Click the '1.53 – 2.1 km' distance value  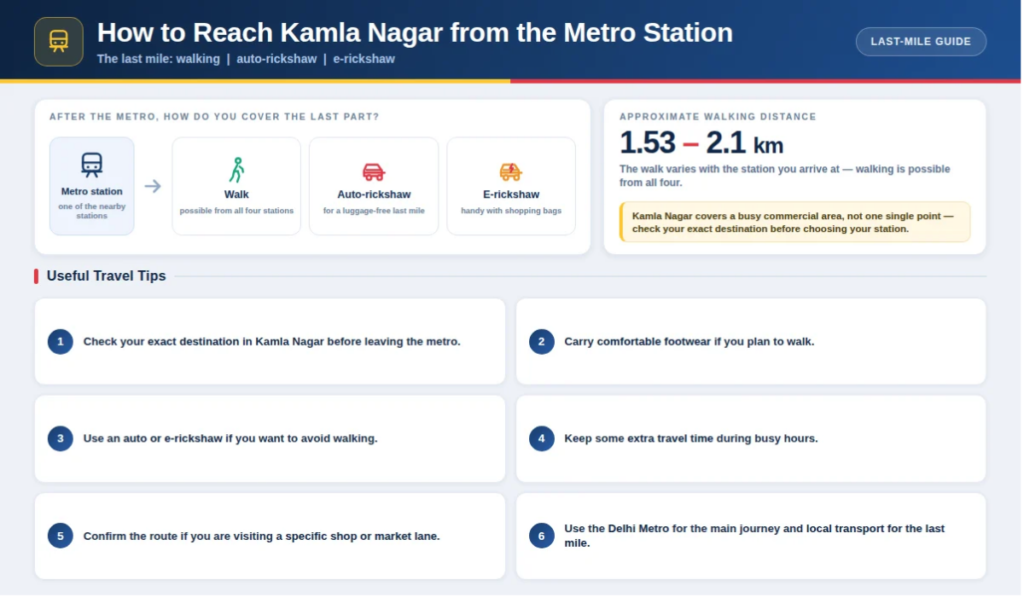tap(701, 143)
